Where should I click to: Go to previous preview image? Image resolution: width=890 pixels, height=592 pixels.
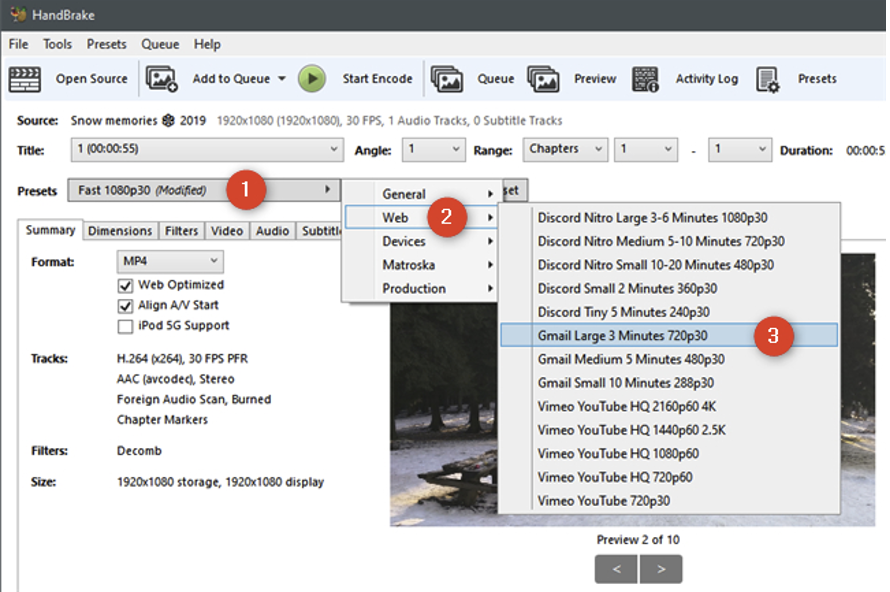pos(617,569)
